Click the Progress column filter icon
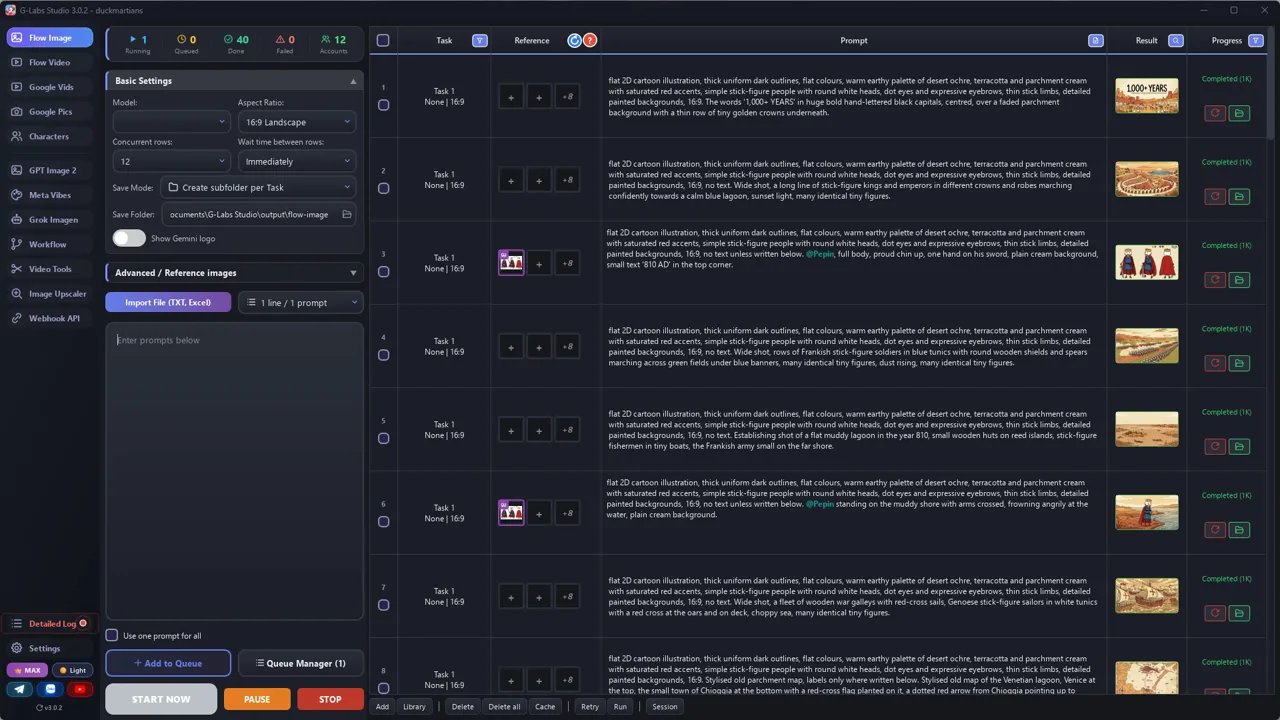 1256,41
